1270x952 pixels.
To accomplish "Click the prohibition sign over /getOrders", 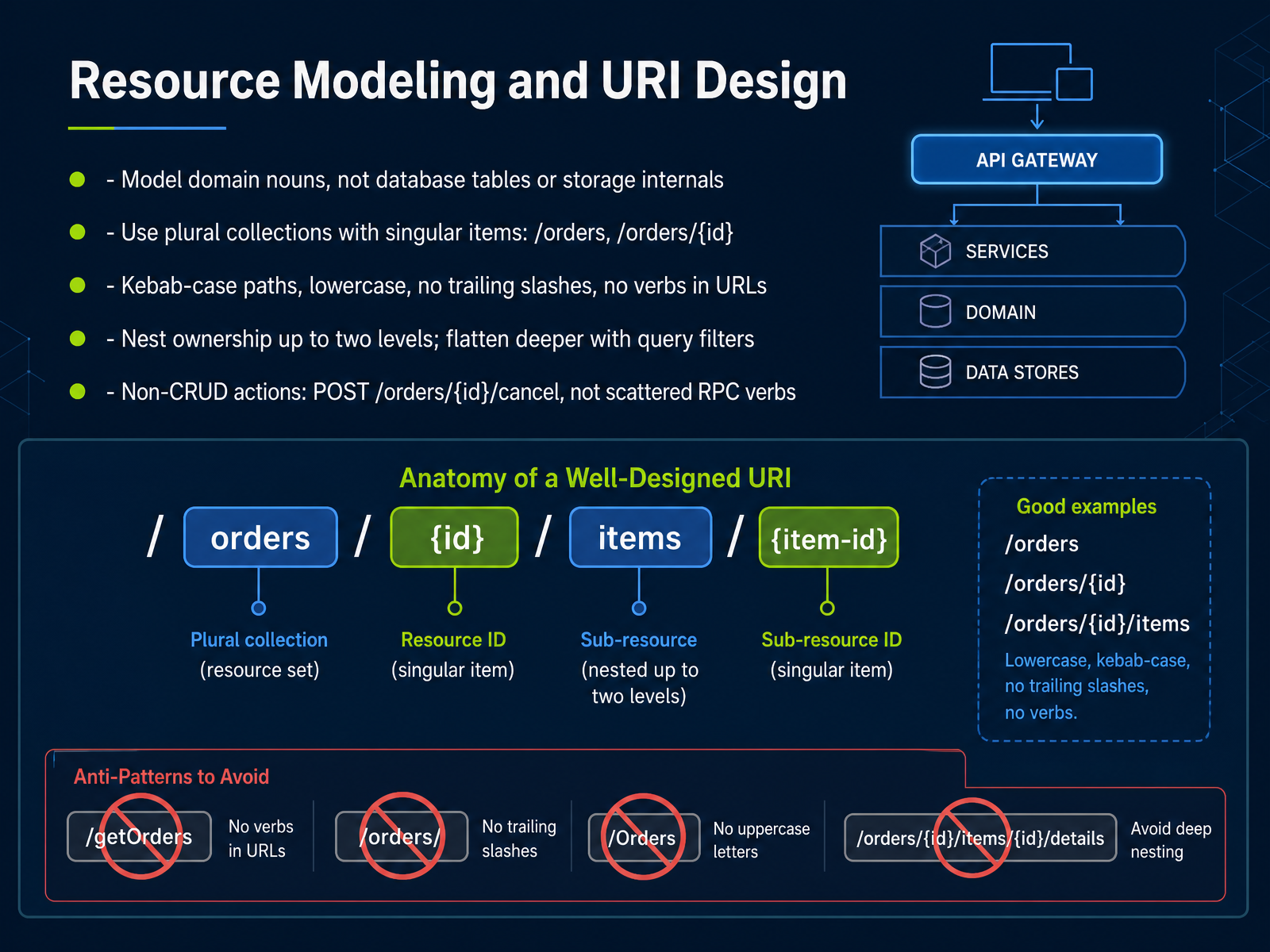I will tap(141, 835).
